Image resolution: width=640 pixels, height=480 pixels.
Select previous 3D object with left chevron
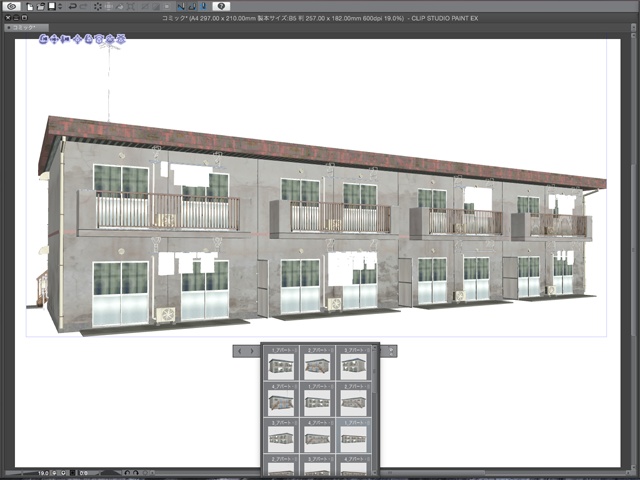click(x=240, y=351)
